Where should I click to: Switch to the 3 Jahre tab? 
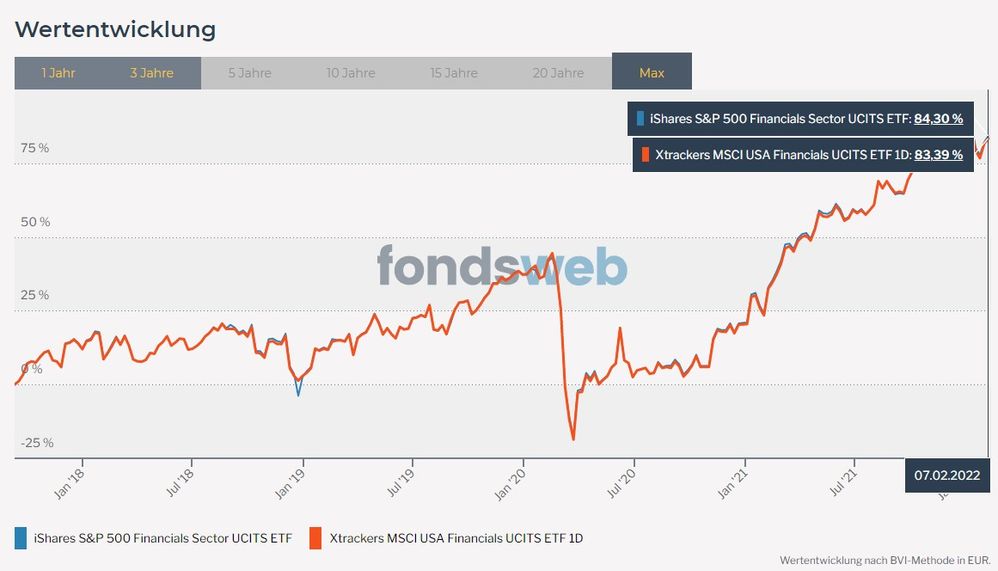pyautogui.click(x=152, y=73)
